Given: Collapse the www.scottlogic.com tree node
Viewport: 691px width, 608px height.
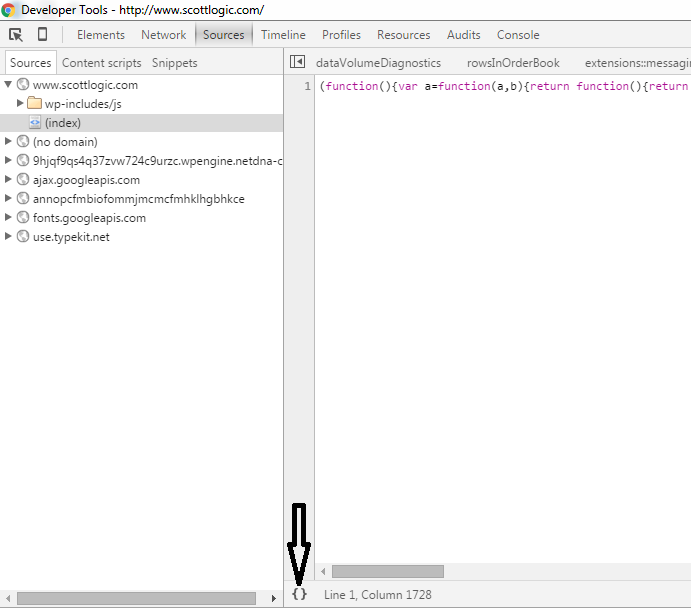Looking at the screenshot, I should [x=9, y=85].
